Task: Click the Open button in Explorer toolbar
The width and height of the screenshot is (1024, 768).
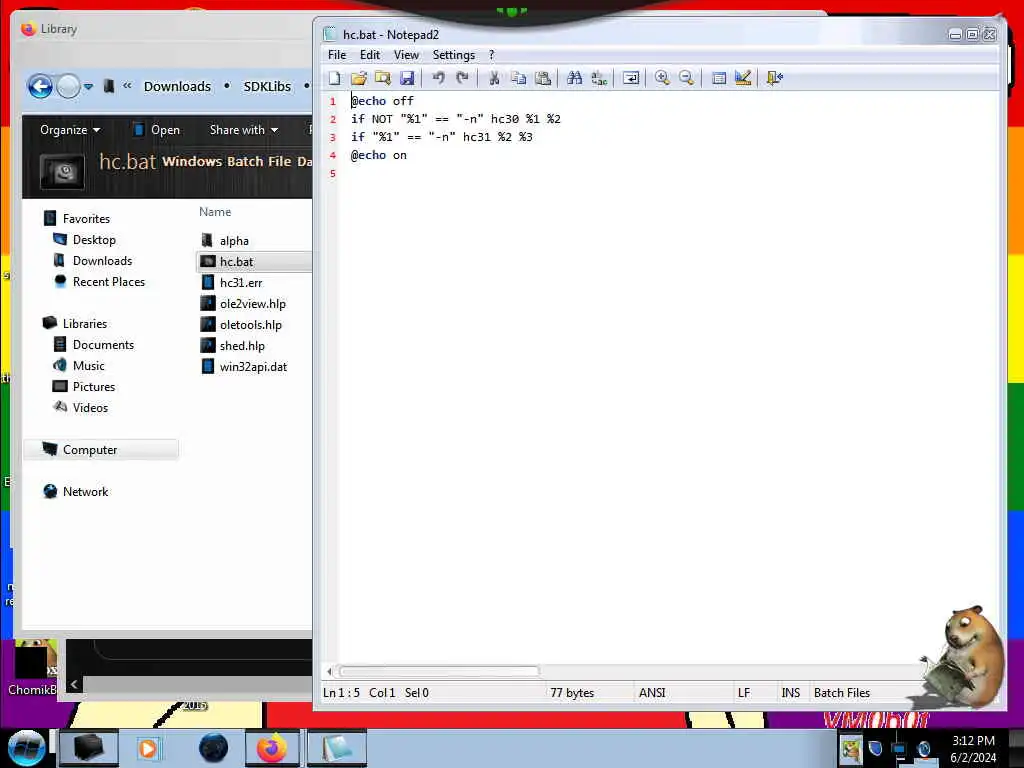Action: tap(157, 130)
